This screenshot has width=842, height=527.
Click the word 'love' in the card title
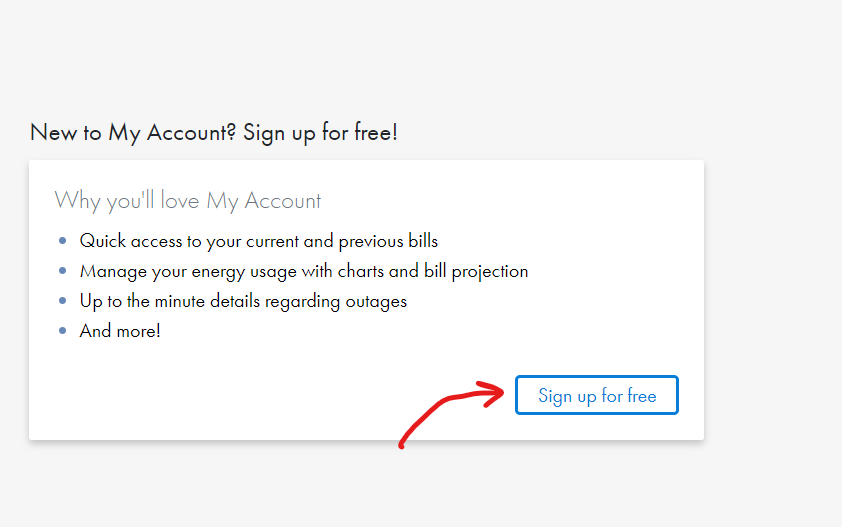(x=181, y=201)
